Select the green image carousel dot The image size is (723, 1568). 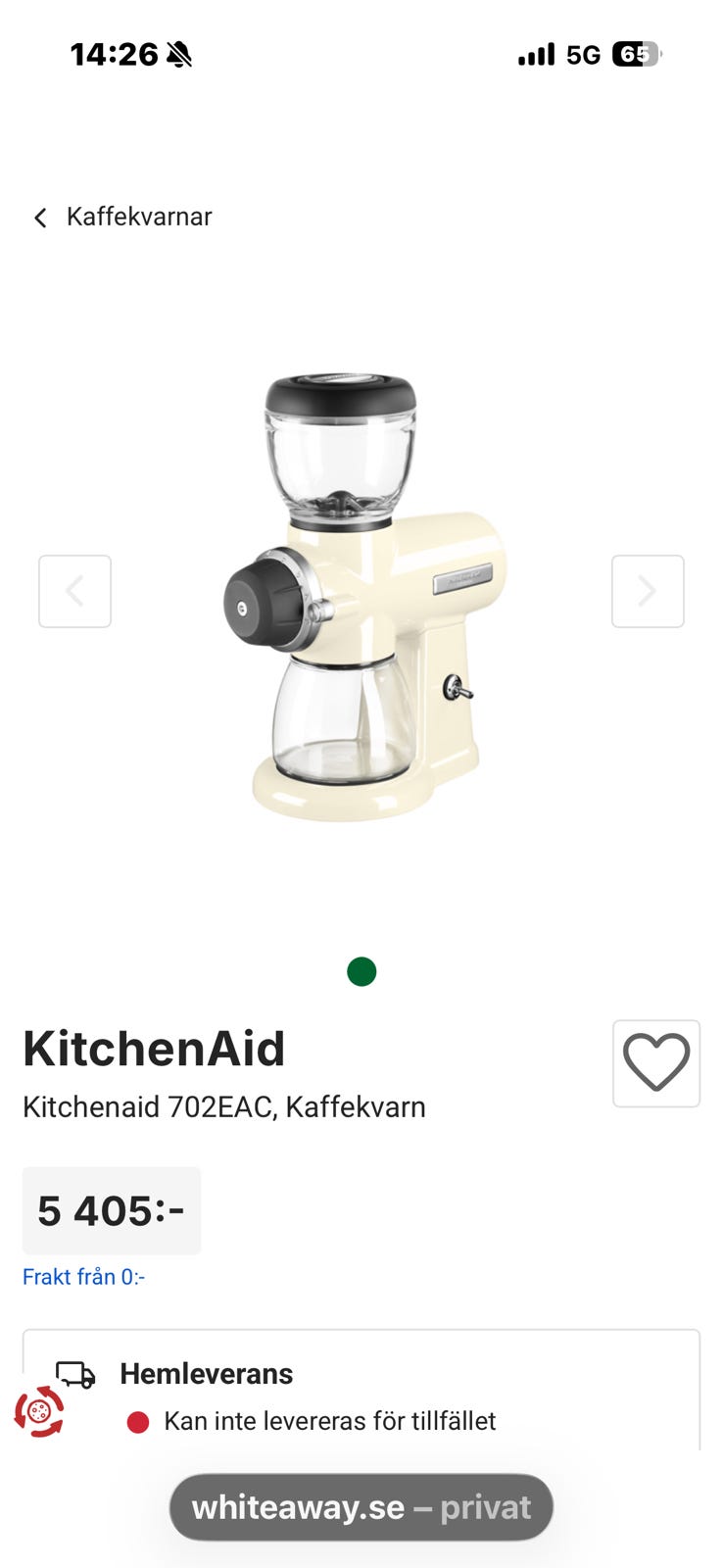tap(361, 971)
